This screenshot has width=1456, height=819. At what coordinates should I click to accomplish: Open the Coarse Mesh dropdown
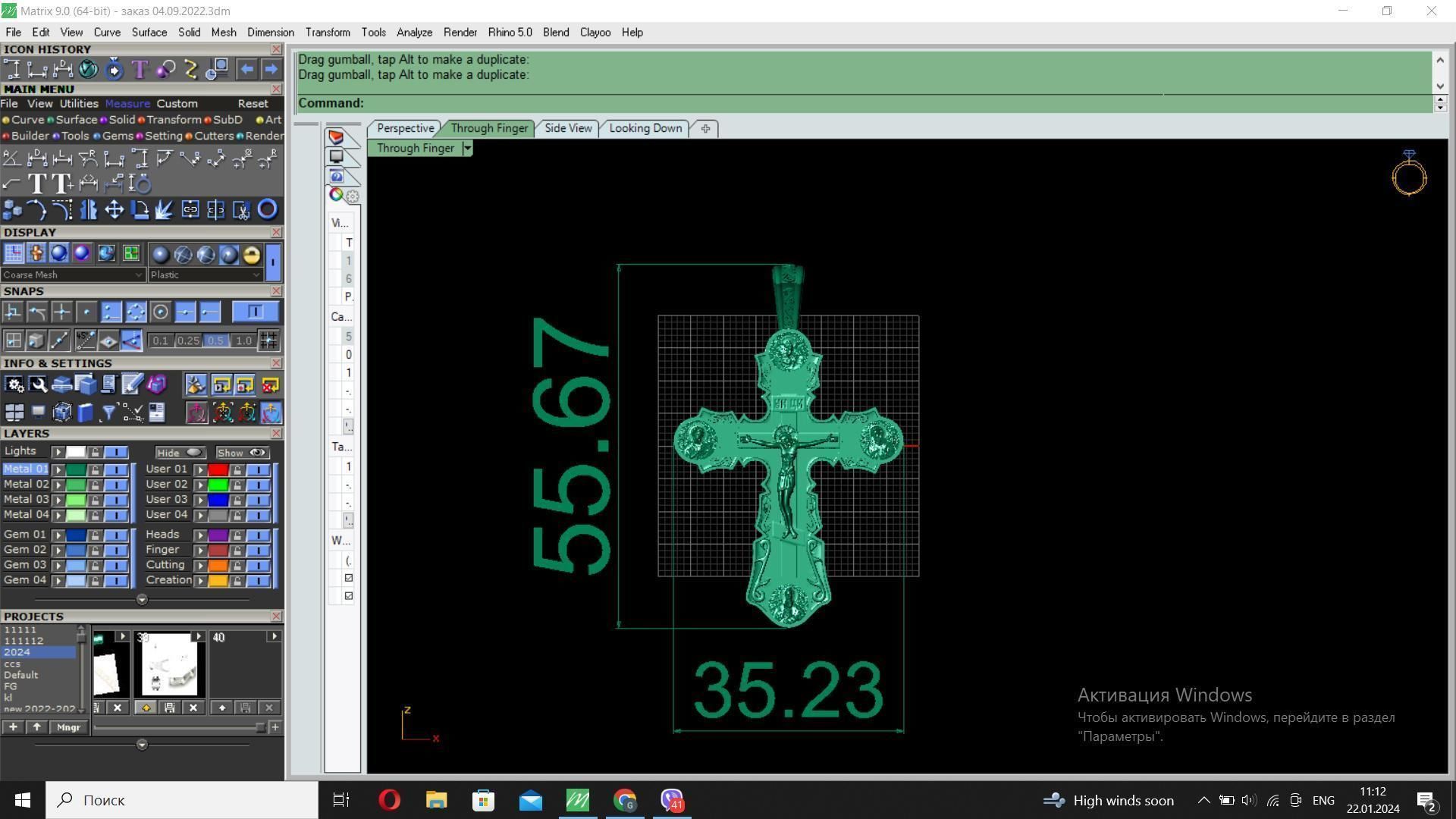73,275
